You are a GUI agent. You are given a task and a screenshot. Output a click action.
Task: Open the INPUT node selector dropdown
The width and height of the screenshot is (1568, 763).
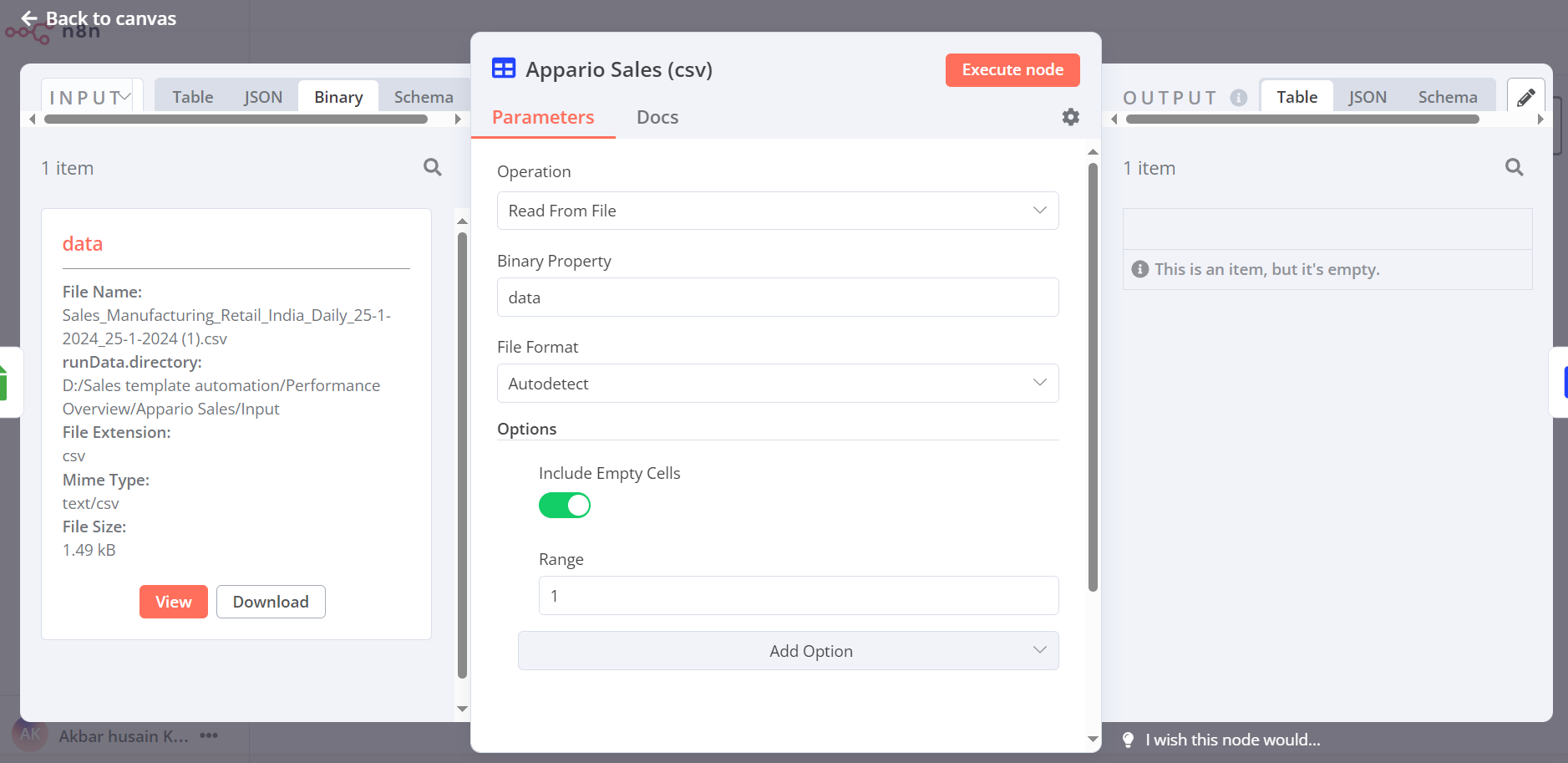(x=92, y=97)
